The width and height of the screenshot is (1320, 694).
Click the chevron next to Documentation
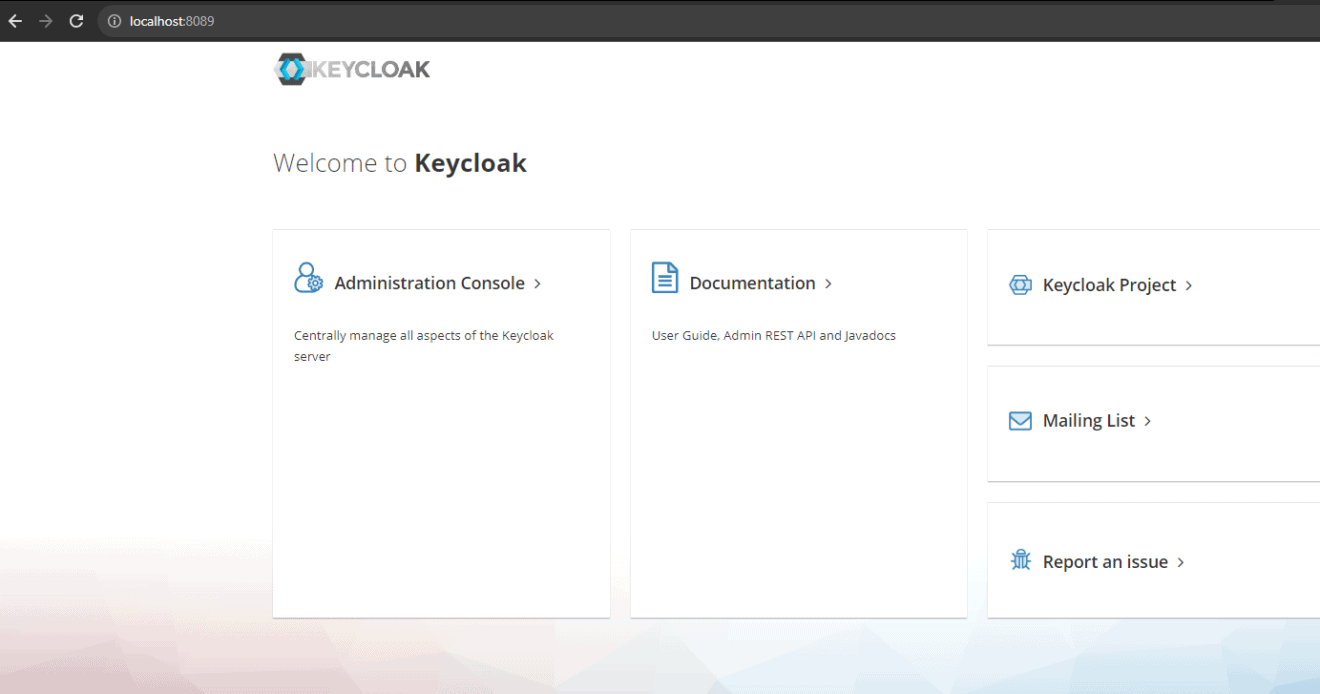coord(828,283)
